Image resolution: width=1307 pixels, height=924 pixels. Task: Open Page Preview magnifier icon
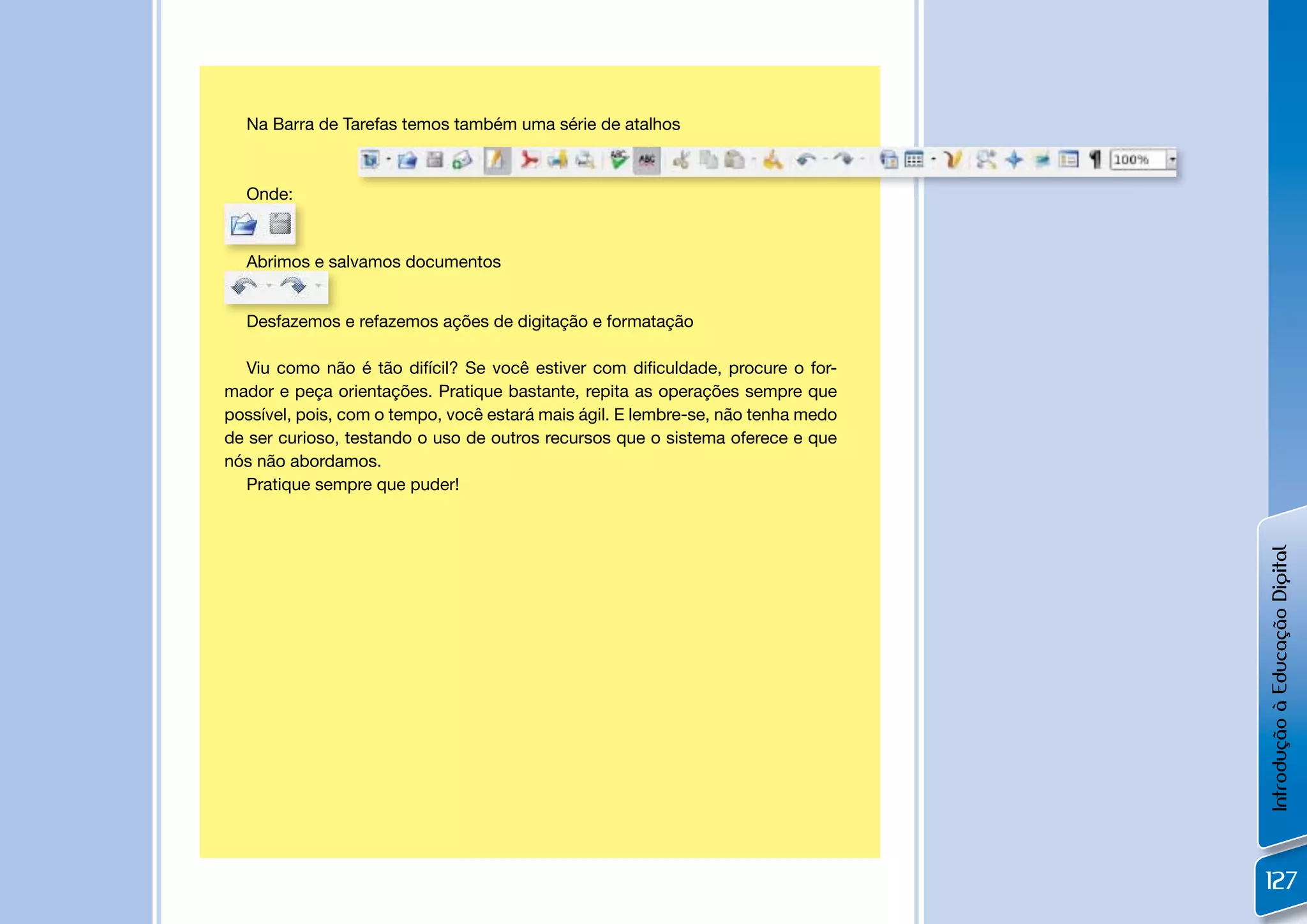coord(585,160)
